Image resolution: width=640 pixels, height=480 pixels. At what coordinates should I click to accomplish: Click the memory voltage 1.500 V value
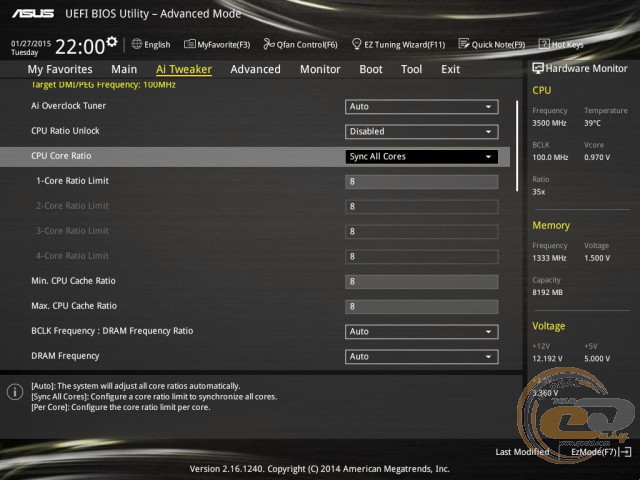[597, 258]
